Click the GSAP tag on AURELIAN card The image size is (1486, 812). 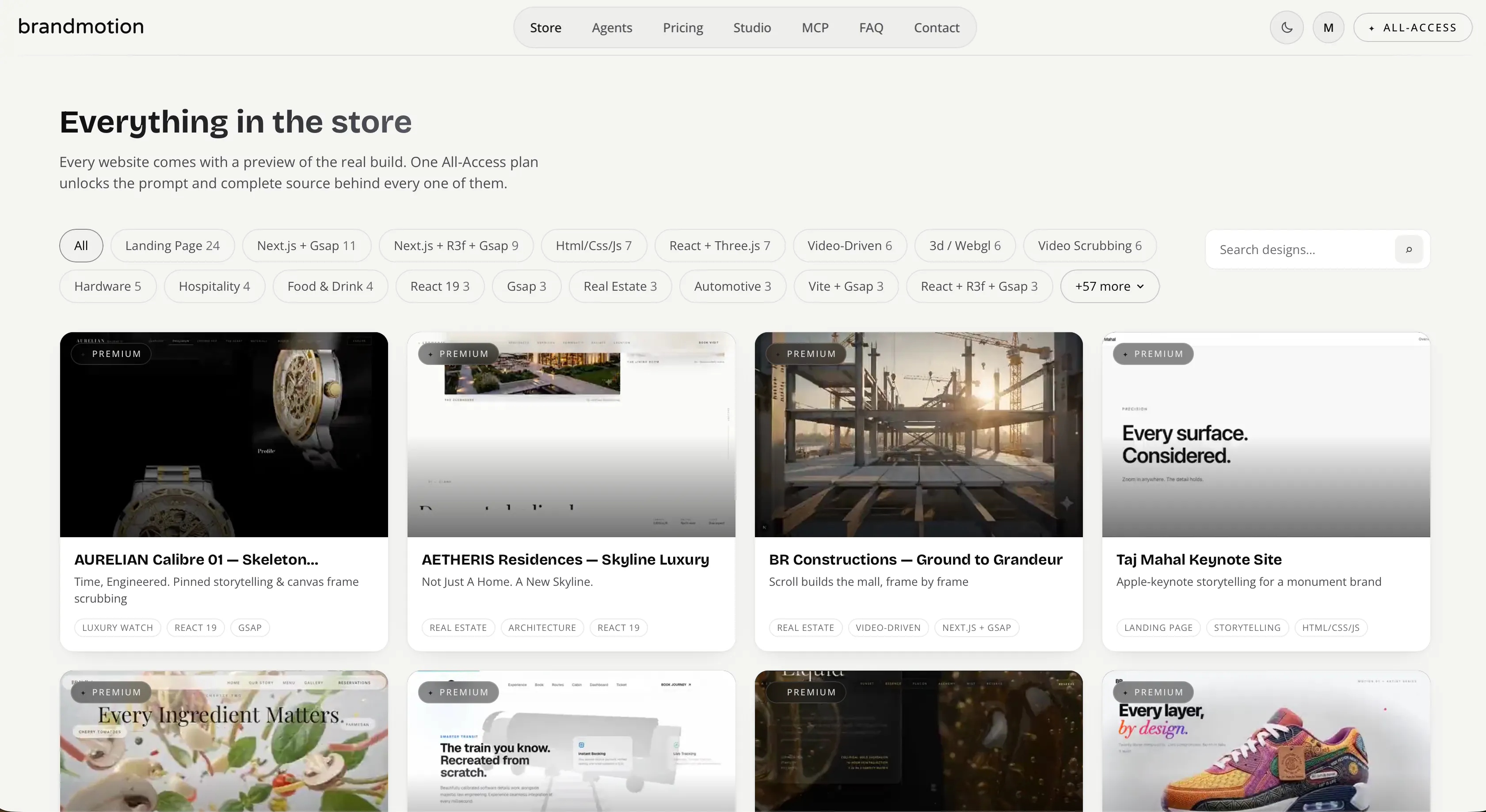[250, 627]
